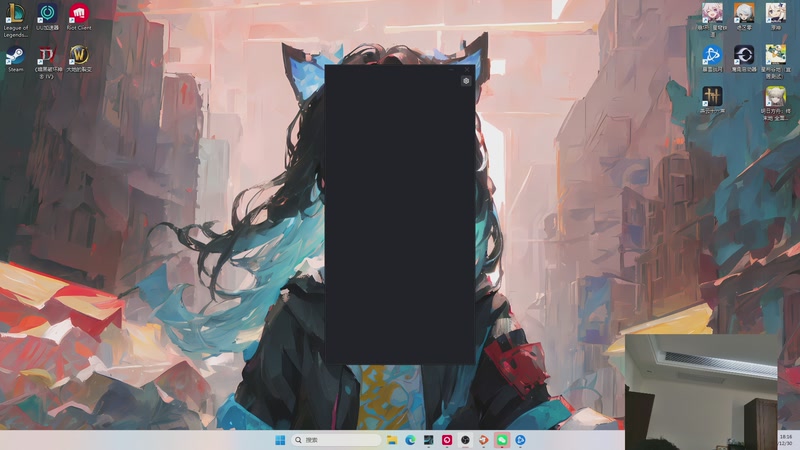
Task: Open the blue Battle.net desktop shortcut
Action: pos(712,59)
